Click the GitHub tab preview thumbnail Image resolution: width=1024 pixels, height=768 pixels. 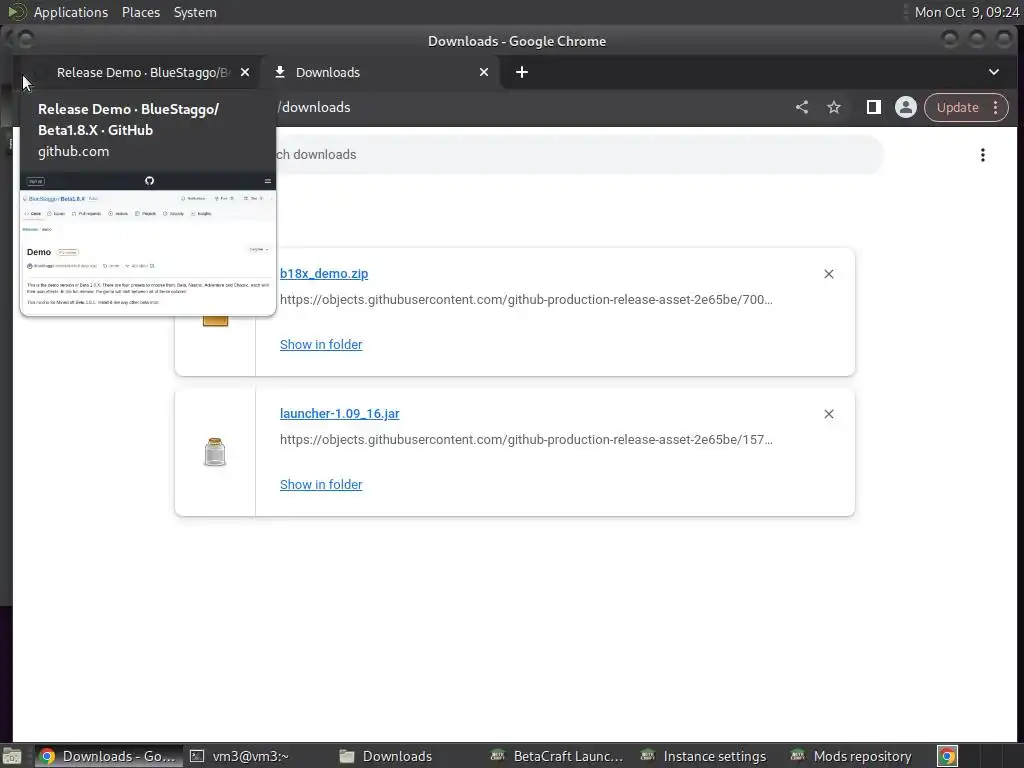(x=148, y=244)
